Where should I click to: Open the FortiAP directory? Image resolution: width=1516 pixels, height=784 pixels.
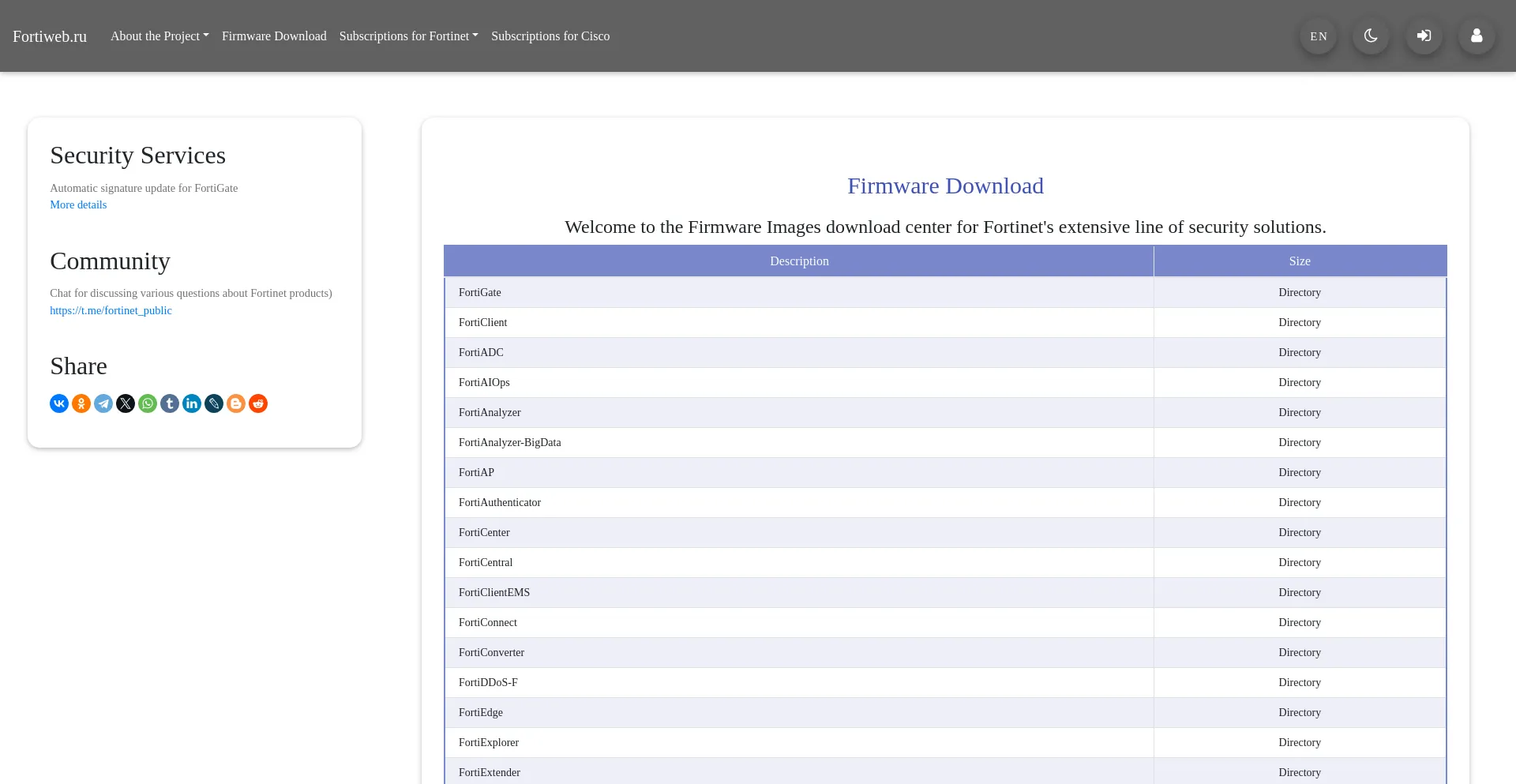[476, 472]
